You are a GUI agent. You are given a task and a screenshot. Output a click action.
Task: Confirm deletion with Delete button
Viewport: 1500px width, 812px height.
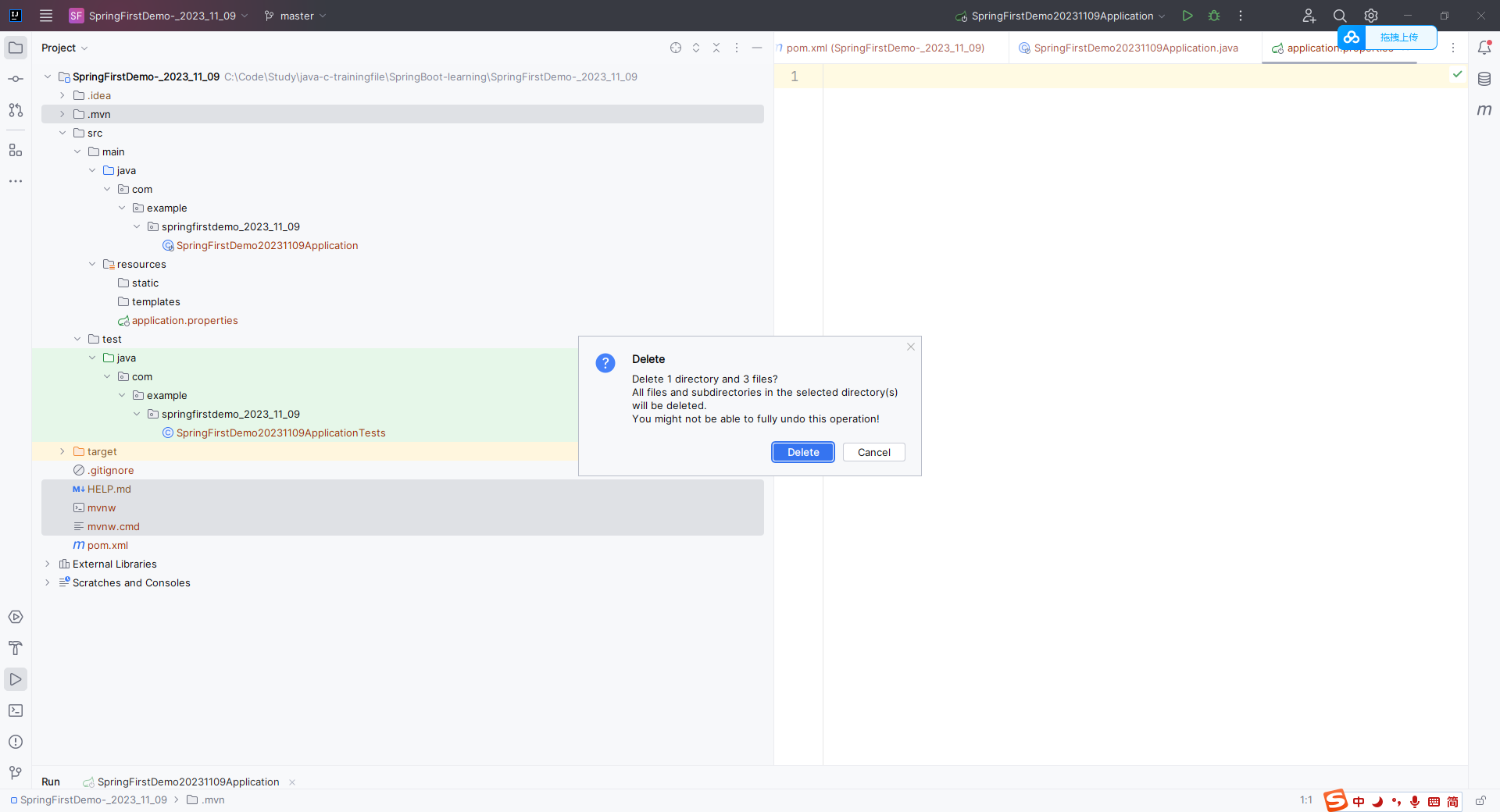pos(803,452)
